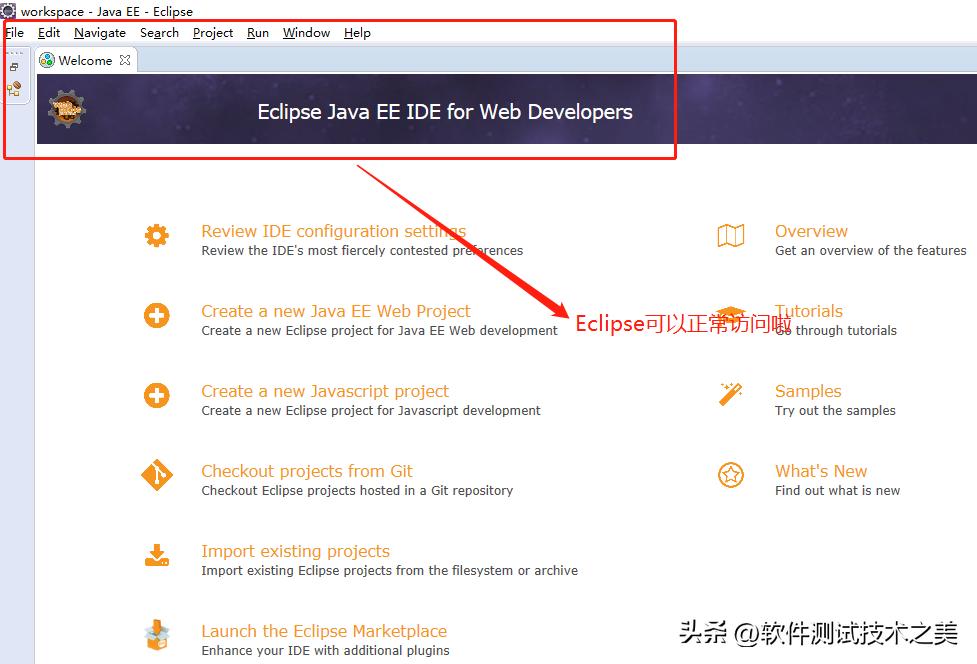The height and width of the screenshot is (664, 977).
Task: Click the Eclipse application icon in the title bar
Action: [8, 11]
